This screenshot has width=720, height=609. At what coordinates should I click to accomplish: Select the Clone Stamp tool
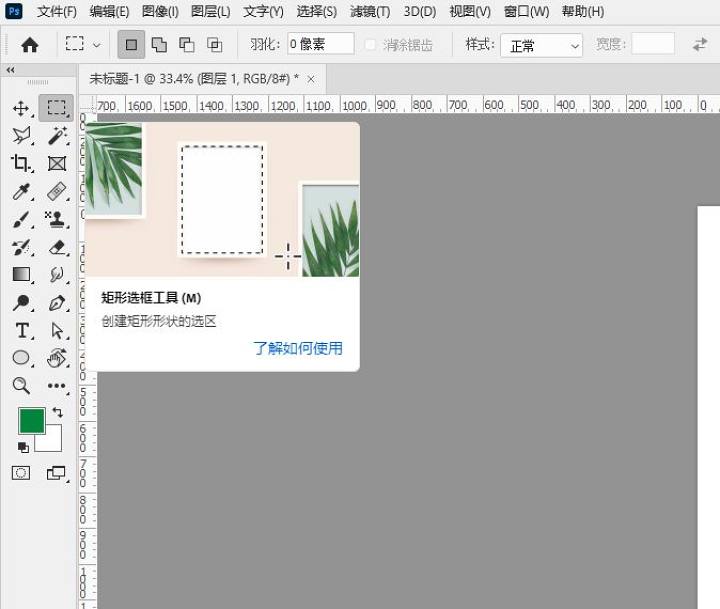click(57, 220)
